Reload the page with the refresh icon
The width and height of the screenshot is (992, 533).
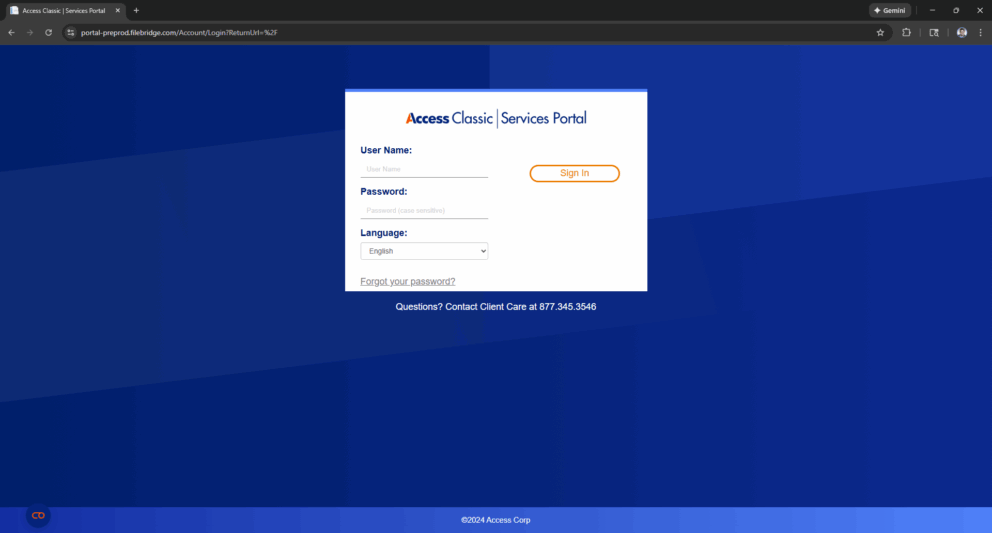[48, 32]
